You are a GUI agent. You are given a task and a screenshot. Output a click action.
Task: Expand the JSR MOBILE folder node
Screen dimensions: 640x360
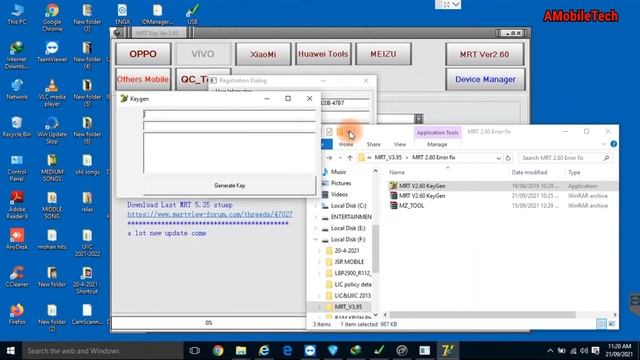click(x=319, y=262)
